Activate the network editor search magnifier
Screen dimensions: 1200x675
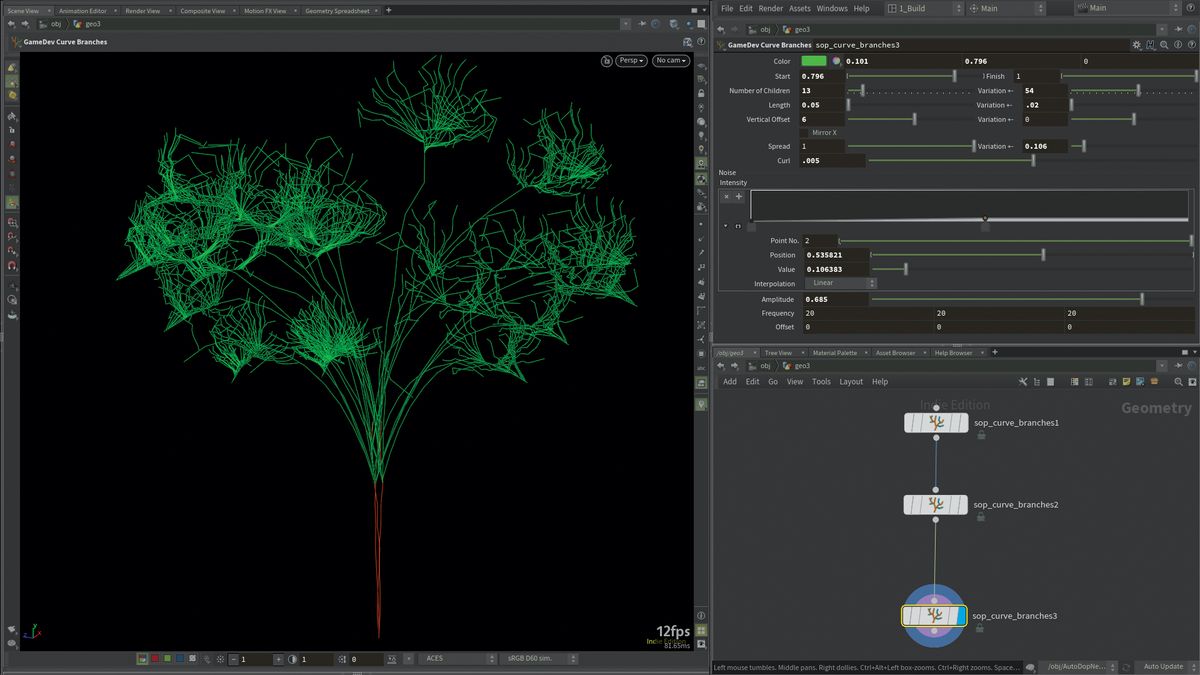1178,381
